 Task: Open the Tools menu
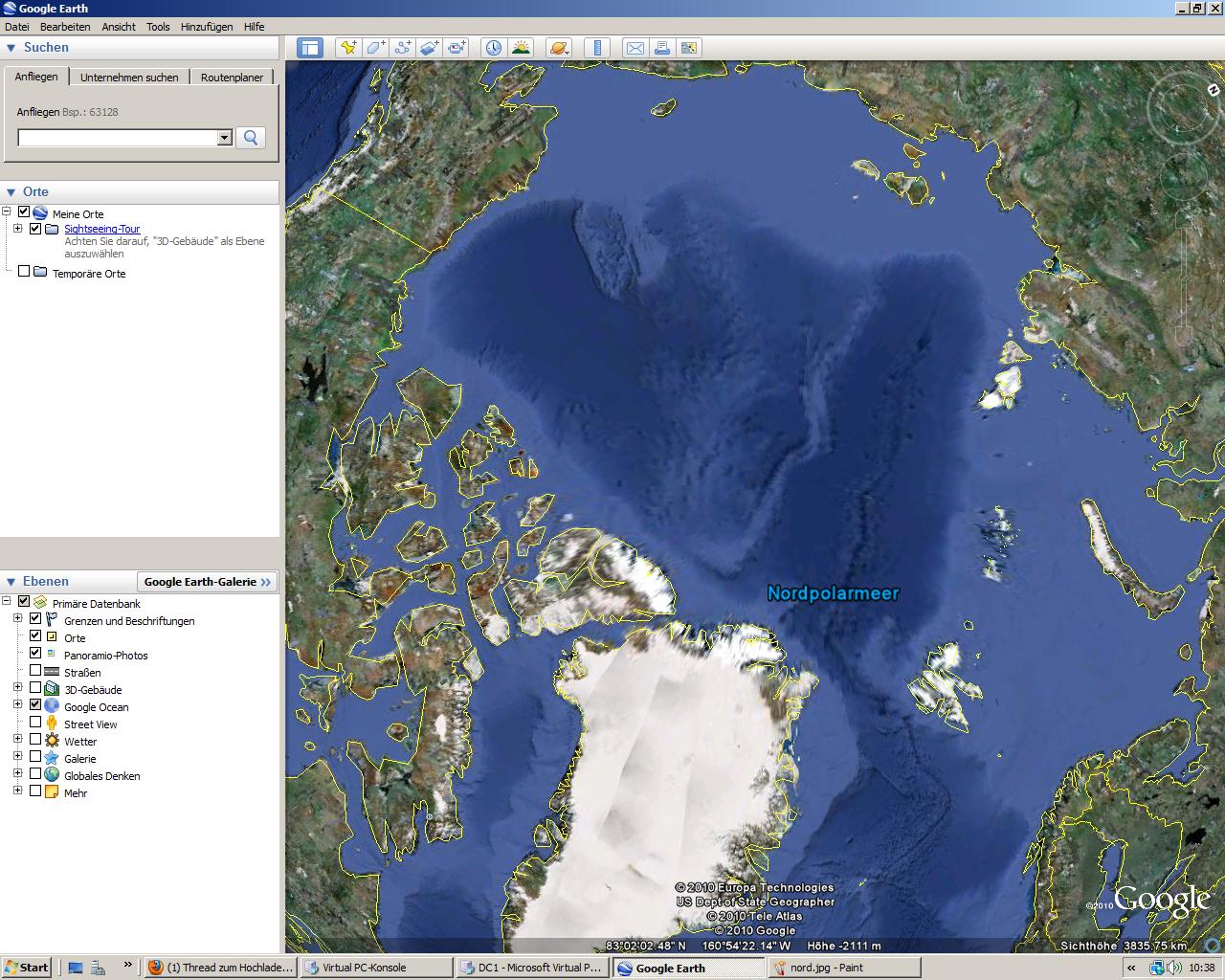[x=158, y=27]
